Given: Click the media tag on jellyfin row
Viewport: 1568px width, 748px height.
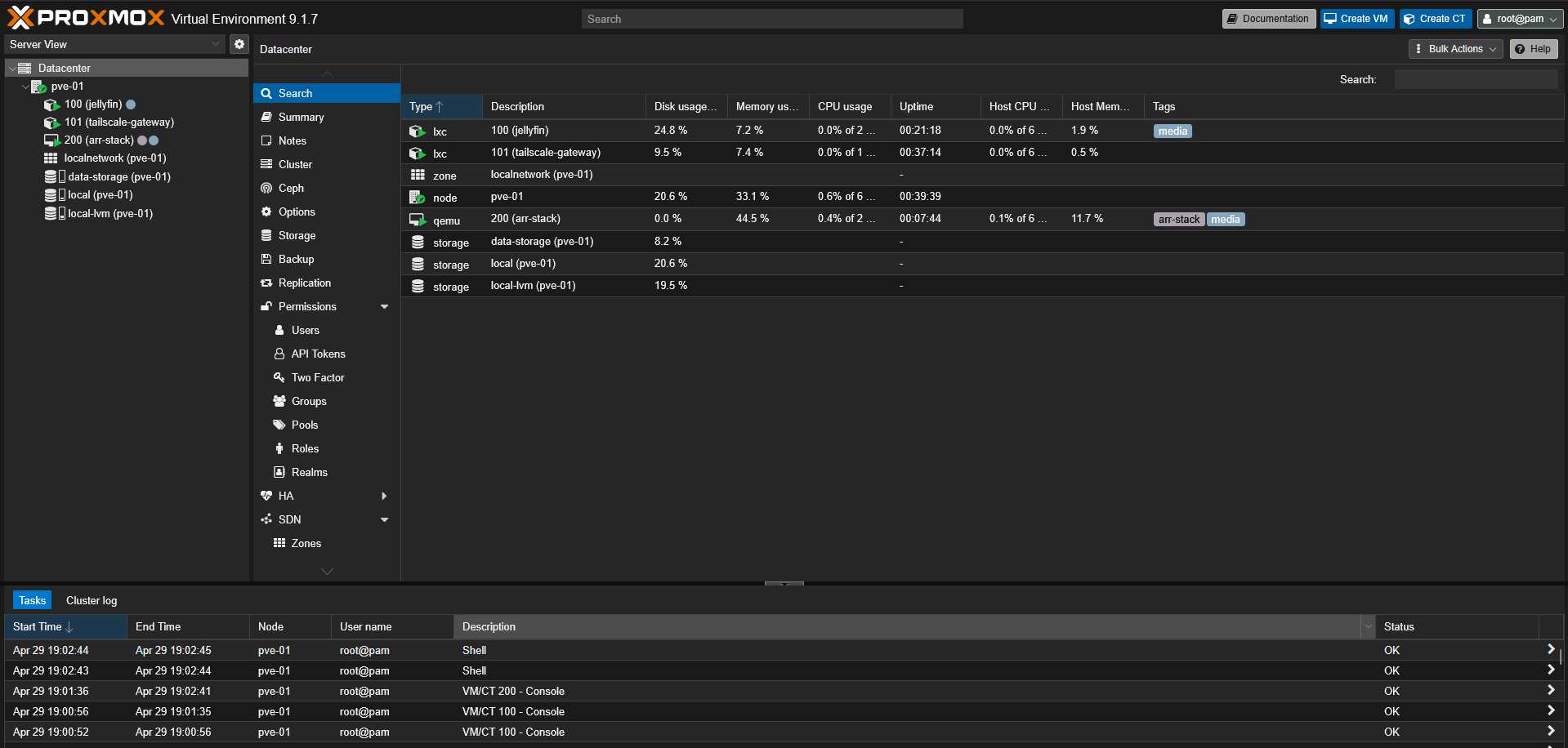Looking at the screenshot, I should tap(1173, 131).
